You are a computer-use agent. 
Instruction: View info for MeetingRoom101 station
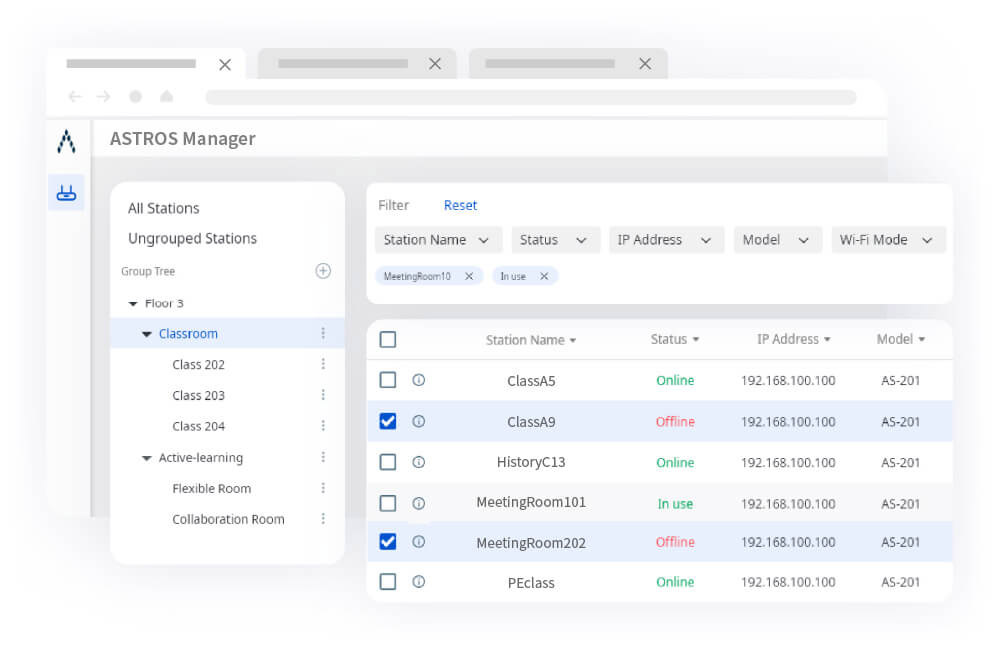click(x=419, y=503)
